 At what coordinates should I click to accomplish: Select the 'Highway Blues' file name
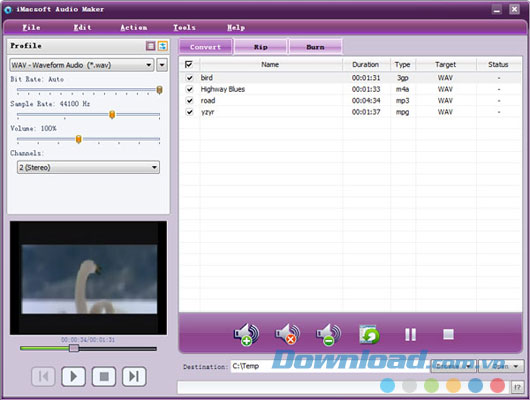click(x=222, y=89)
